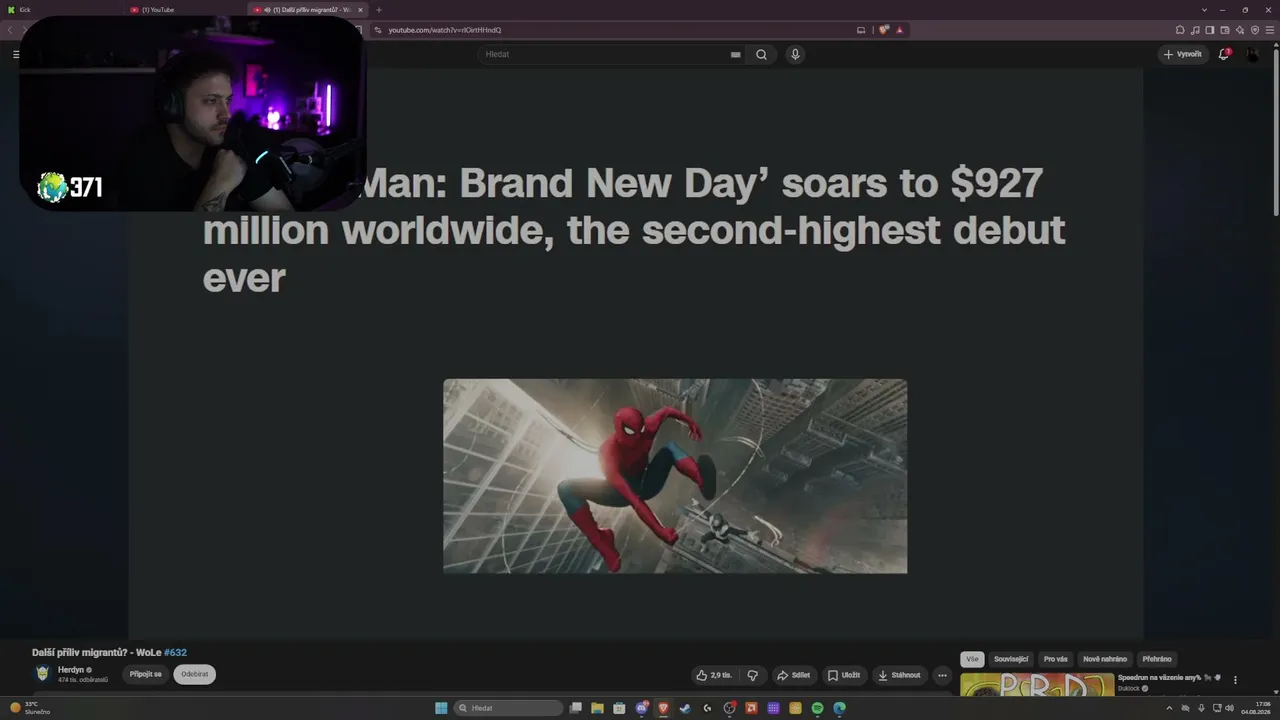Switch to Brave browser on the taskbar
This screenshot has height=720, width=1280.
point(663,708)
